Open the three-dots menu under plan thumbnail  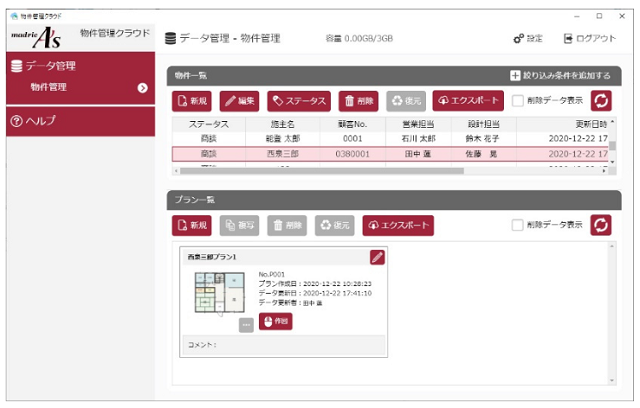pyautogui.click(x=246, y=324)
